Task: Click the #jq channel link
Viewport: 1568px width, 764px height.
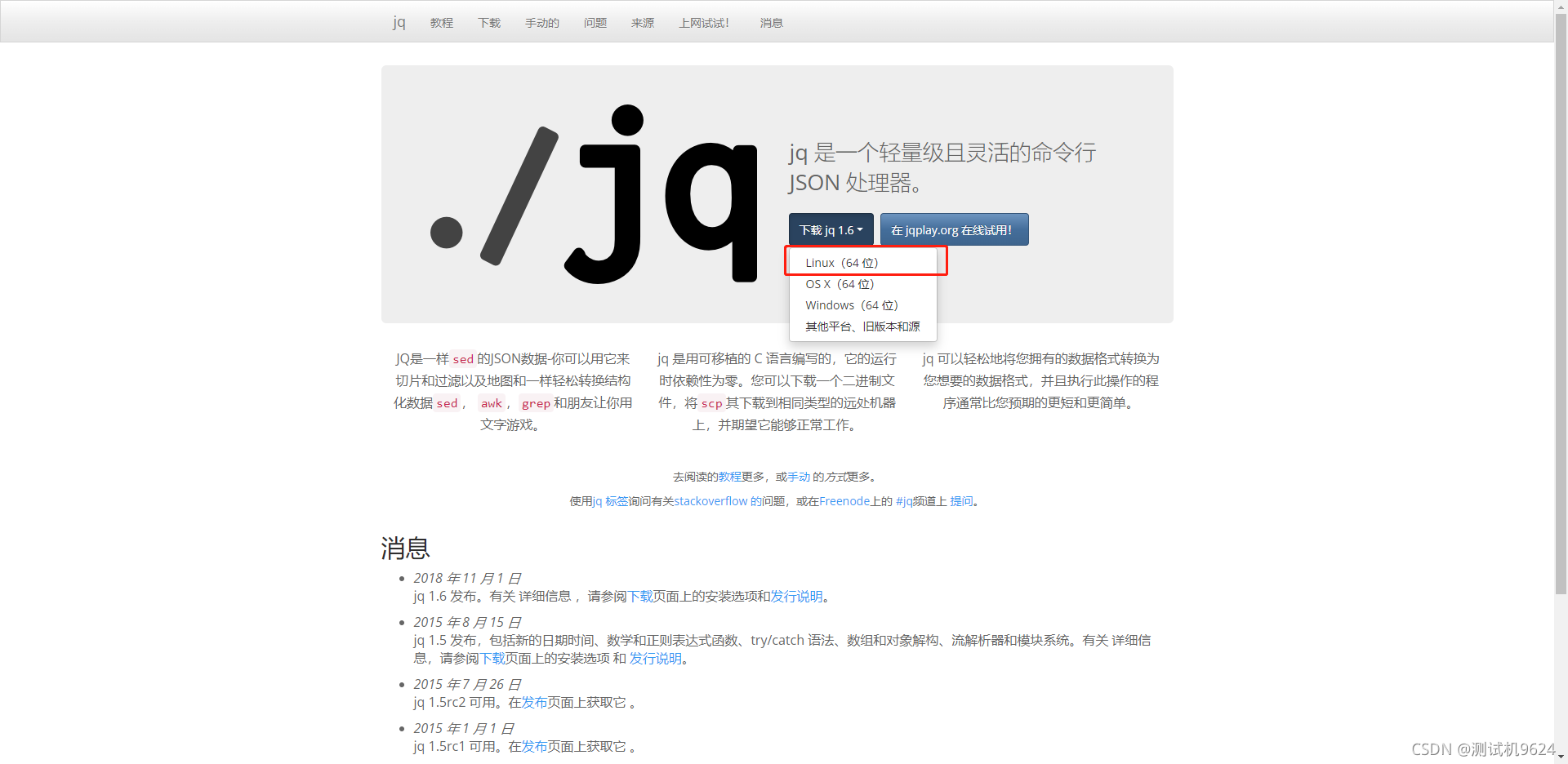Action: click(x=904, y=501)
